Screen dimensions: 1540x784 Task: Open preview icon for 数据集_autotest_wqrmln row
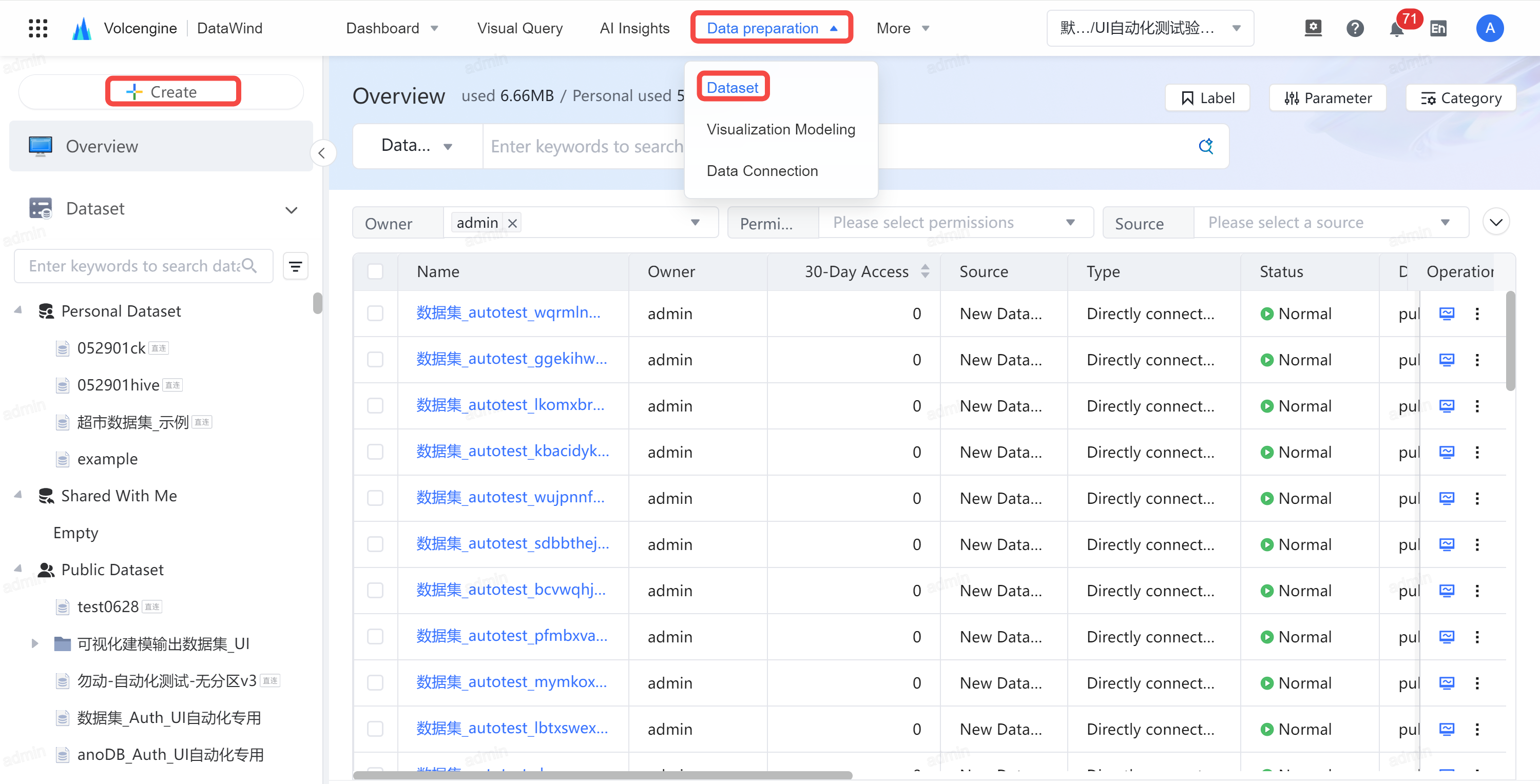tap(1447, 313)
